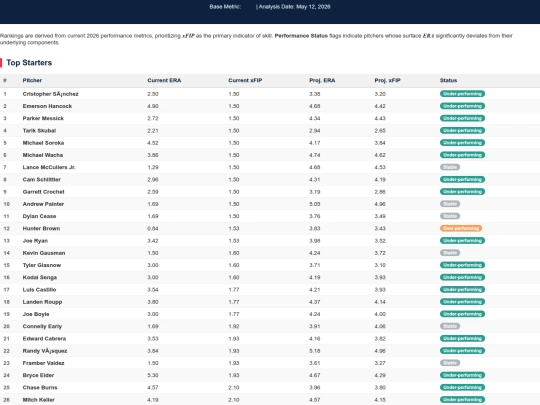Select pitcher name Andrew Painter
The image size is (540, 405).
click(43, 204)
